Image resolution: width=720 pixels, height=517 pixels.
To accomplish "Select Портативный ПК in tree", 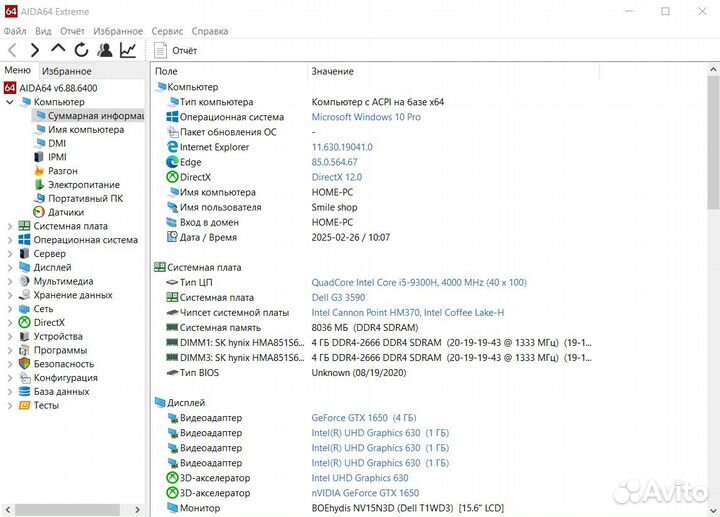I will click(85, 198).
